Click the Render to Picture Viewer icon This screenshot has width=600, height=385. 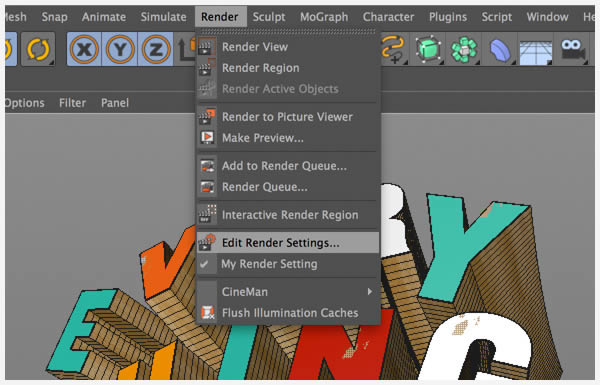pyautogui.click(x=207, y=116)
